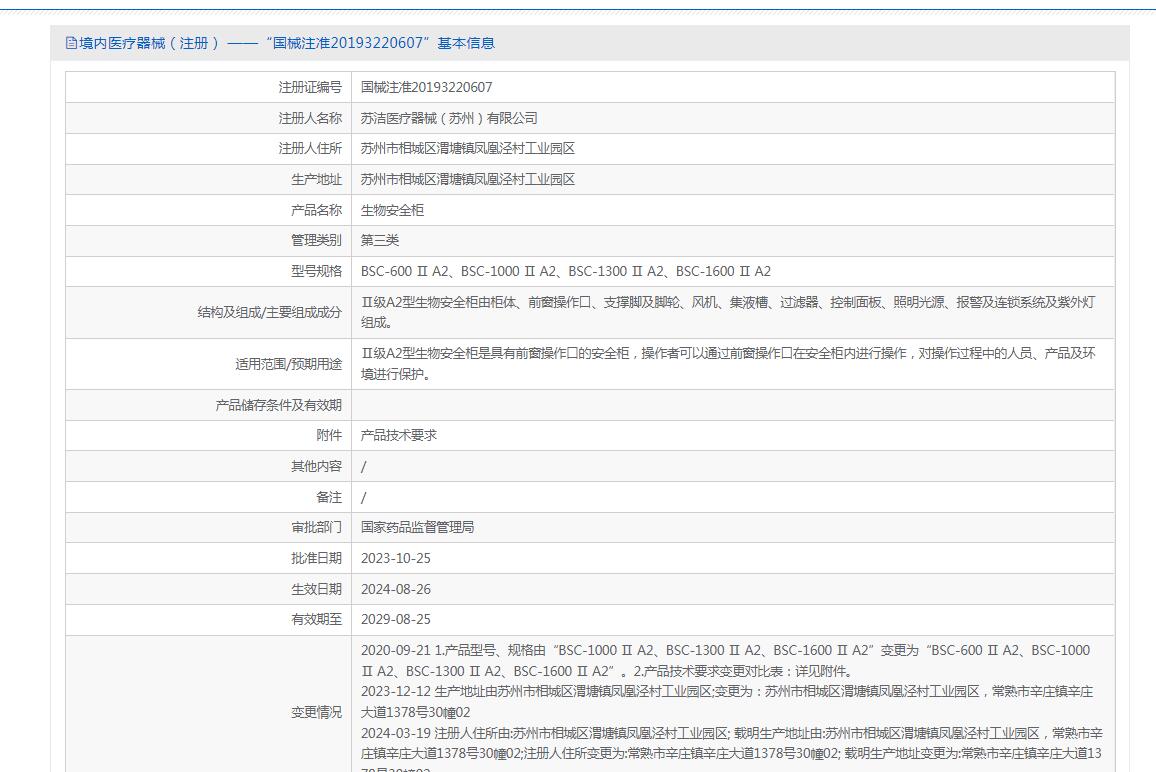
Task: Click the empty 产品储存条件及有效期 value cell
Action: coord(732,405)
